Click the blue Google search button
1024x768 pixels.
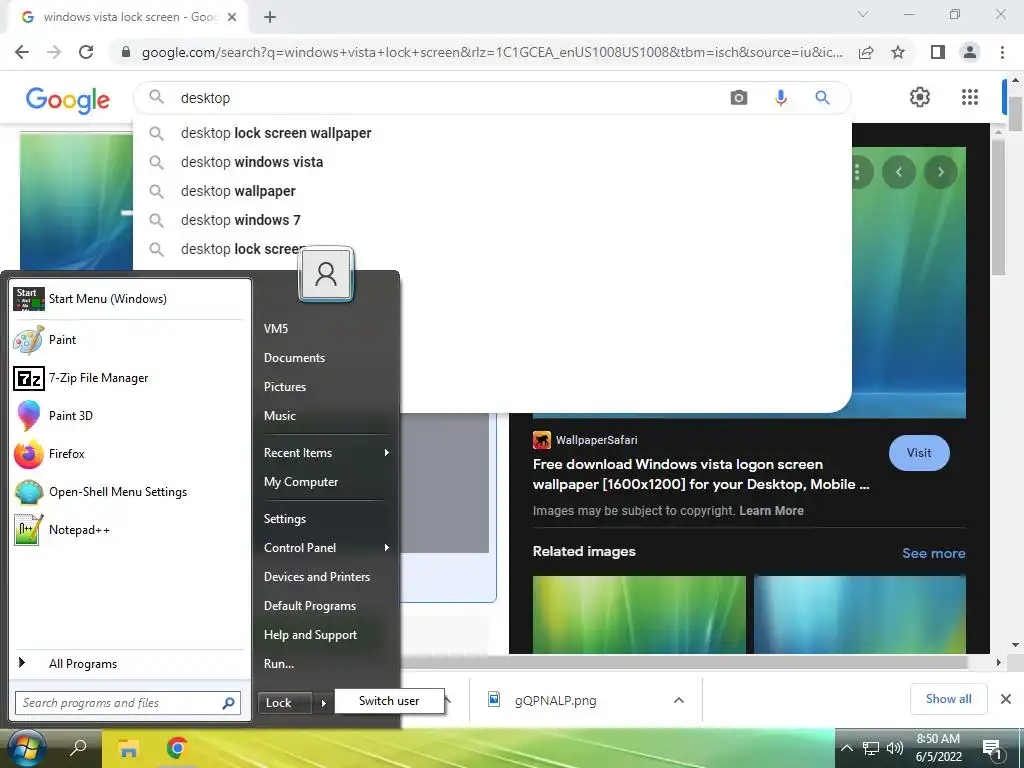coord(822,98)
